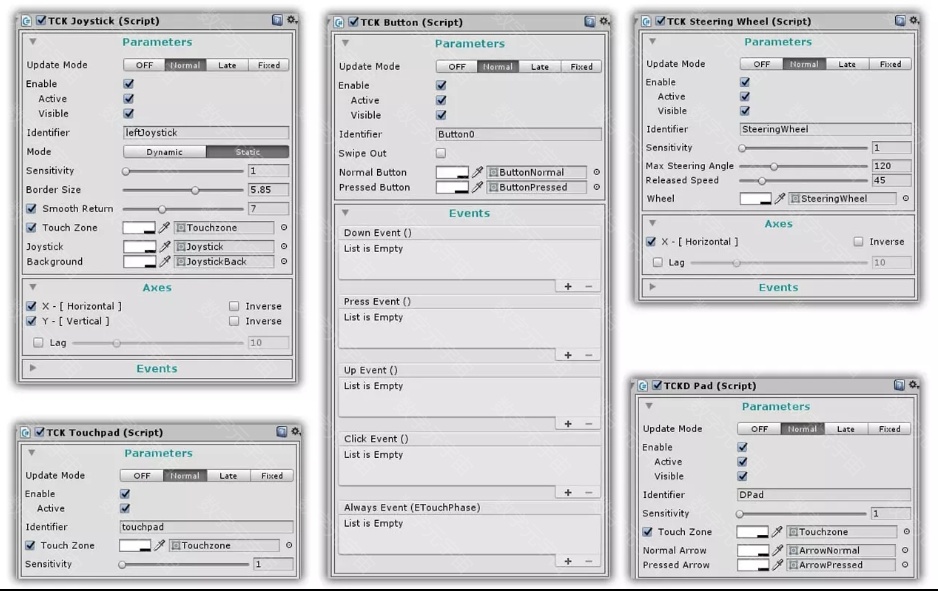
Task: Click eyedropper beside Normal Button color
Action: coord(477,172)
